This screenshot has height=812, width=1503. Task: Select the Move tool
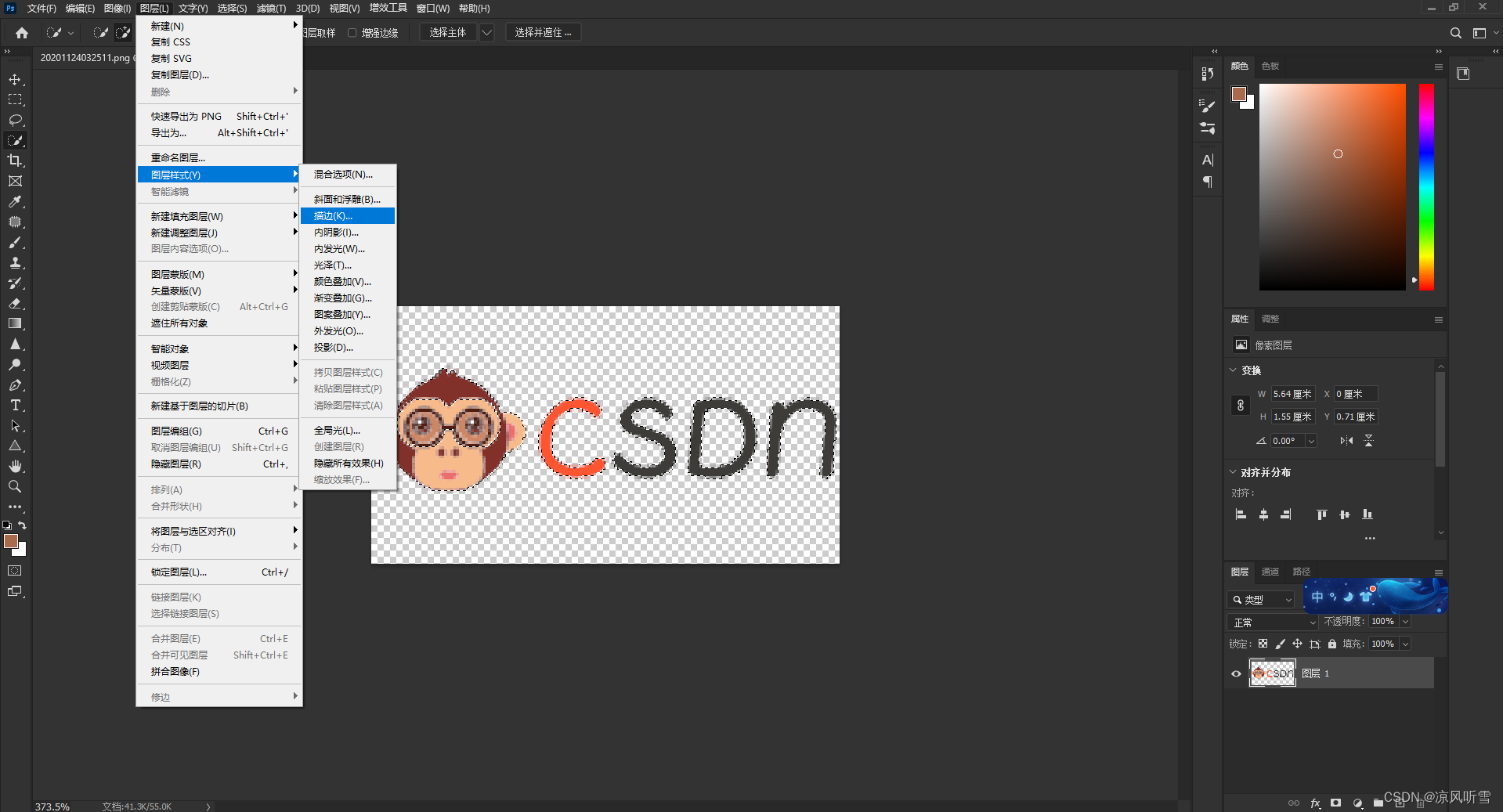click(x=15, y=80)
